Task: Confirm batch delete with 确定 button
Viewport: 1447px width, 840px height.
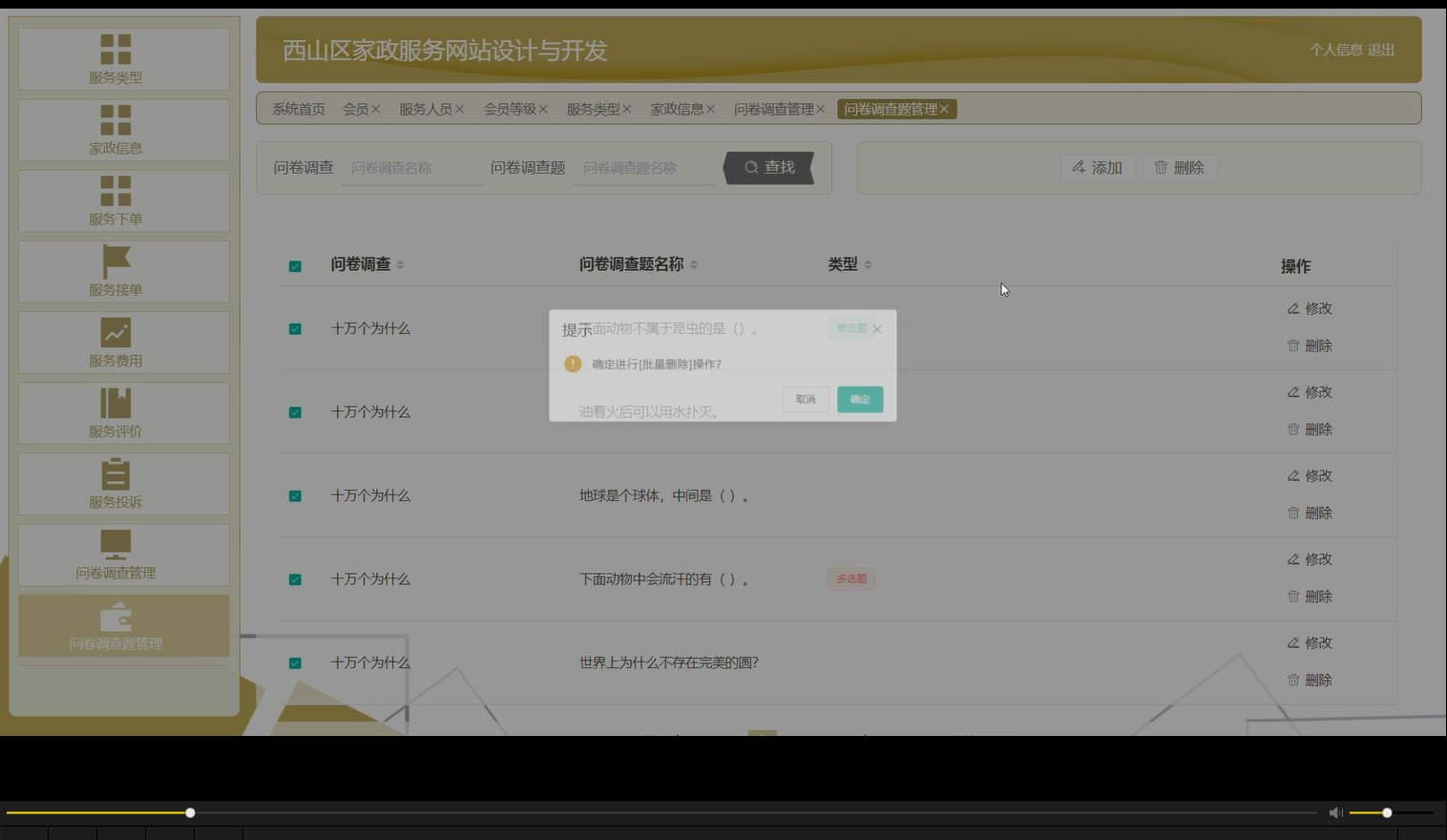Action: coord(859,399)
